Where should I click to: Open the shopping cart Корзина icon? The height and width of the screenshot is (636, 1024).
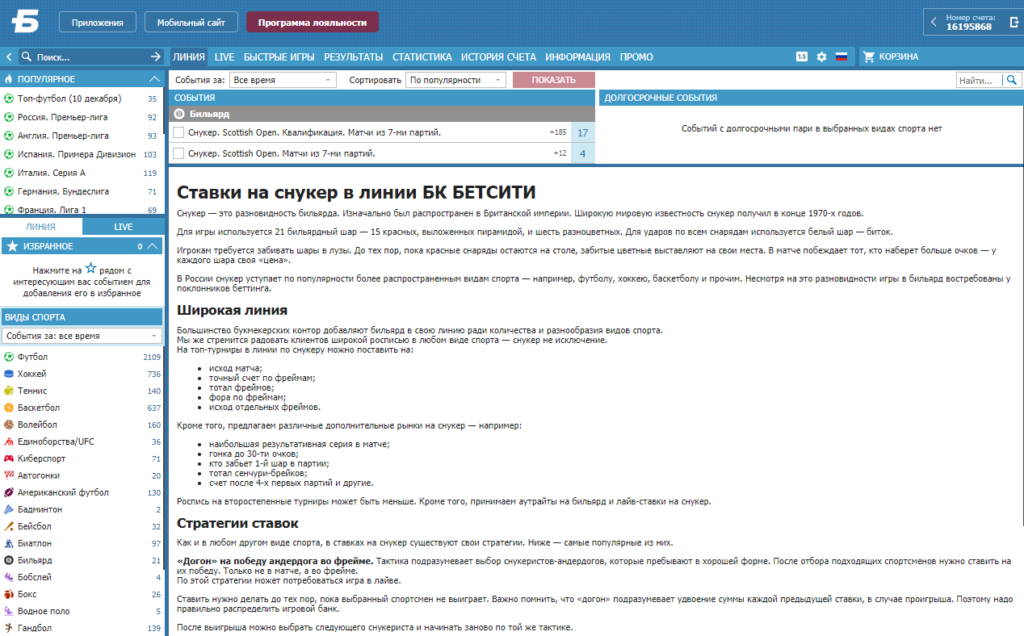tap(869, 57)
